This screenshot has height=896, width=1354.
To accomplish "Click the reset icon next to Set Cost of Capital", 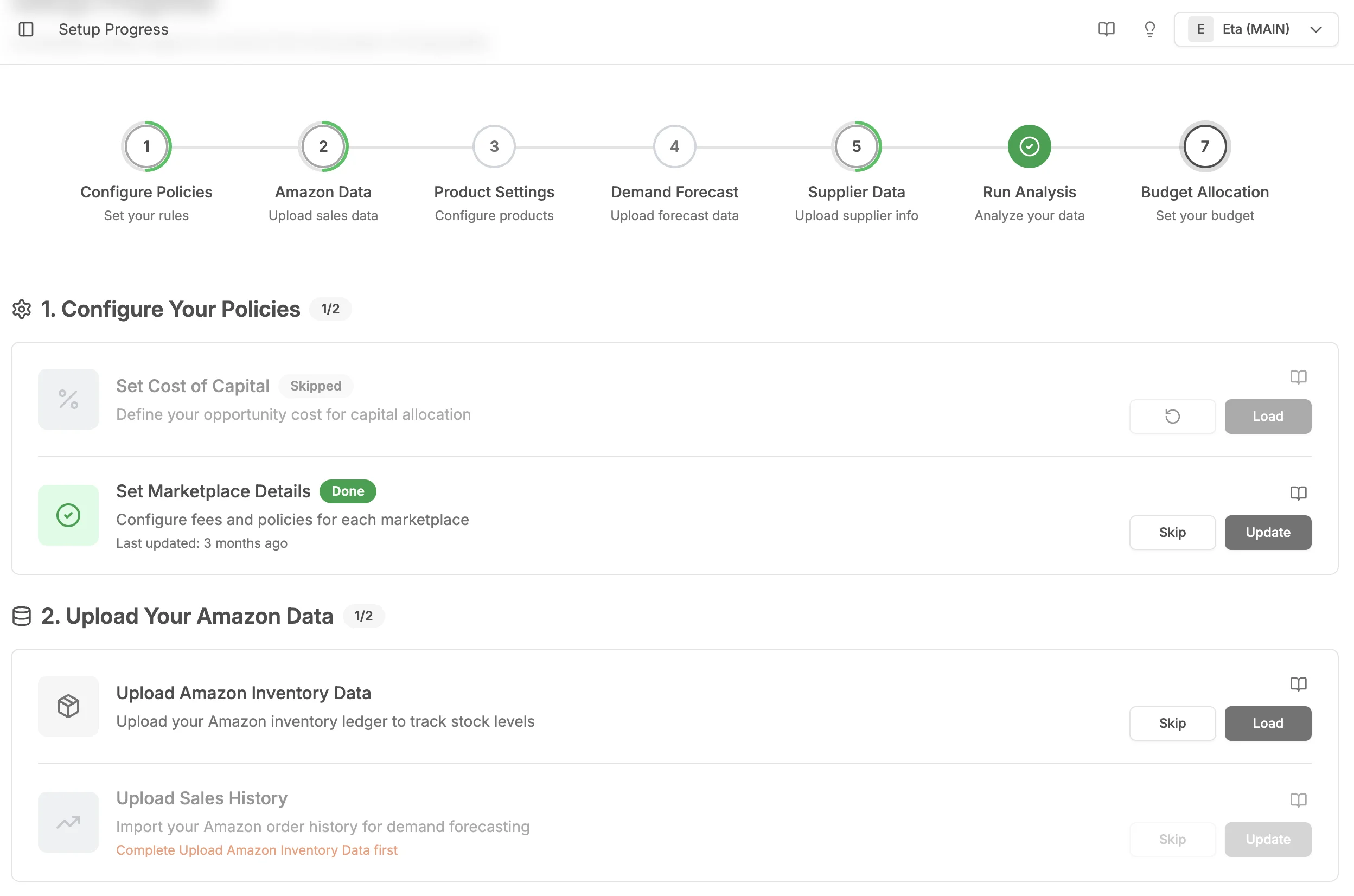I will [1172, 417].
